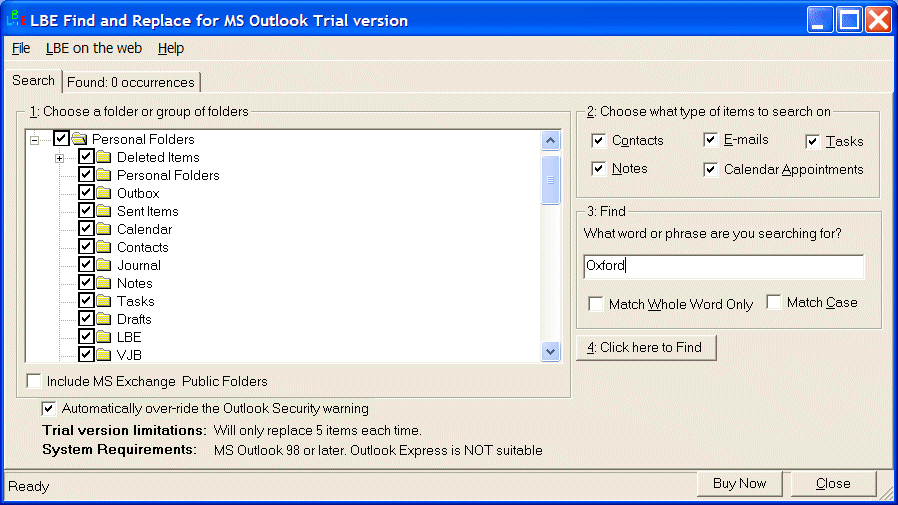This screenshot has width=898, height=505.
Task: Click the Outbox folder icon
Action: pos(104,193)
